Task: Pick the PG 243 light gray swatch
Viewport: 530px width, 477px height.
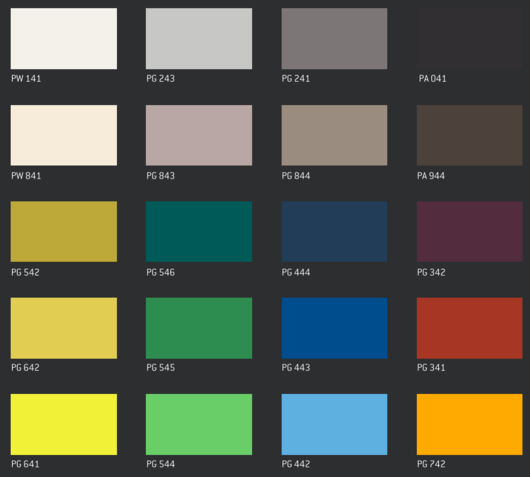Action: 199,39
